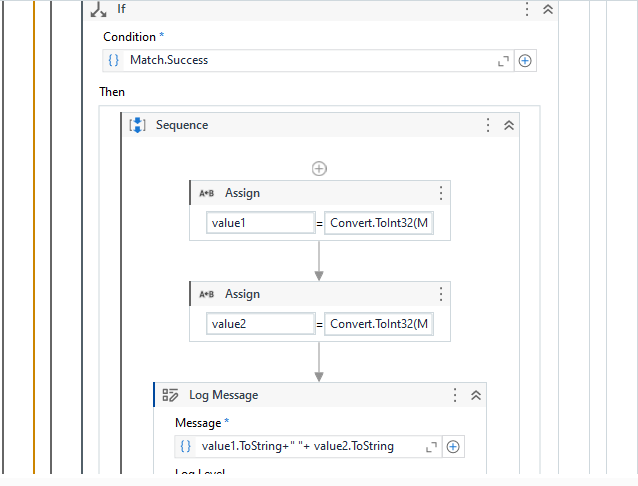Open the If activity options menu

point(527,9)
